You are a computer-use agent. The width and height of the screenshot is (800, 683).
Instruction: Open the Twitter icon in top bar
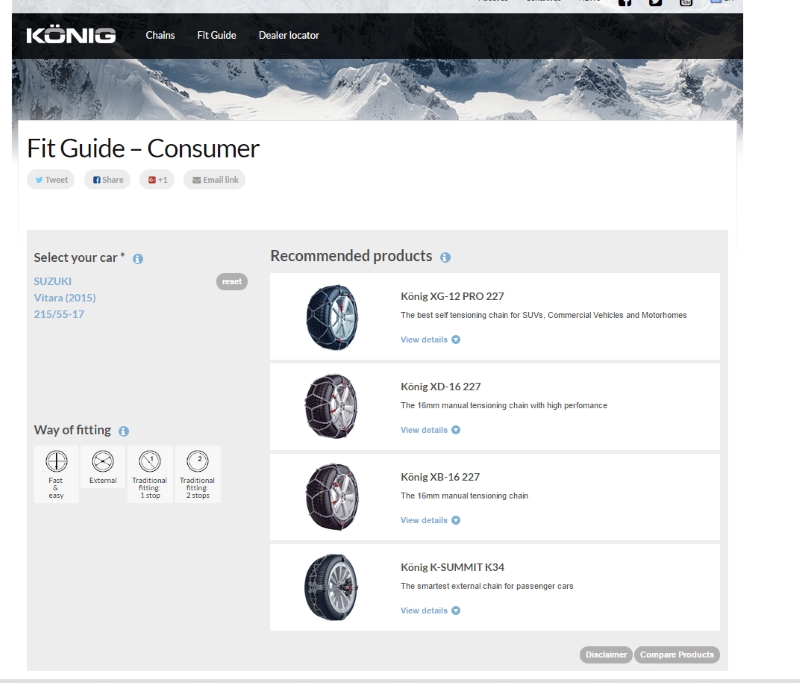tap(656, 3)
